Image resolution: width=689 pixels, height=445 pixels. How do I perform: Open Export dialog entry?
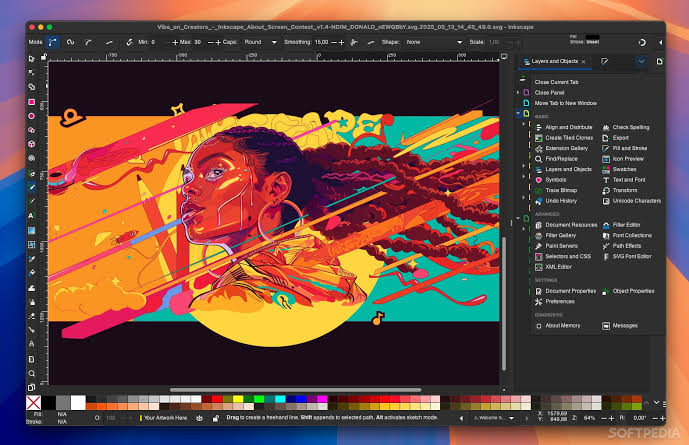pos(616,138)
